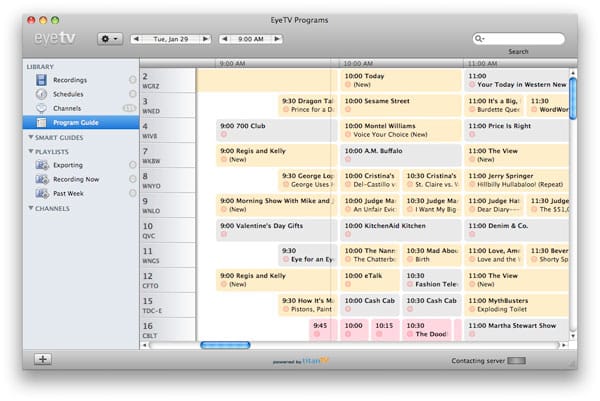Add a new playlist with plus button

(43, 359)
